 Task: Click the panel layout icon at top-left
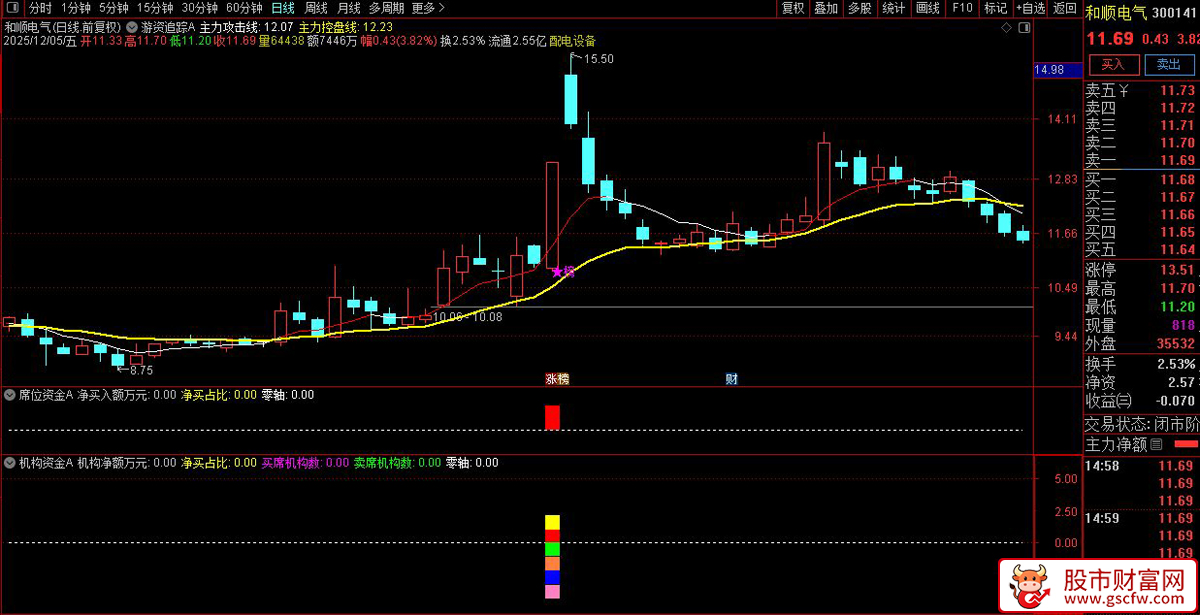[12, 8]
